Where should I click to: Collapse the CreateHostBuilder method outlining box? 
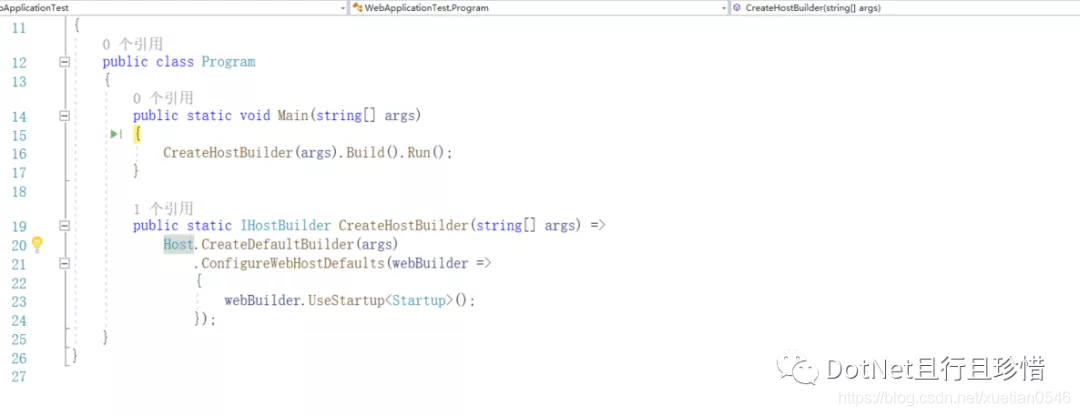point(65,225)
